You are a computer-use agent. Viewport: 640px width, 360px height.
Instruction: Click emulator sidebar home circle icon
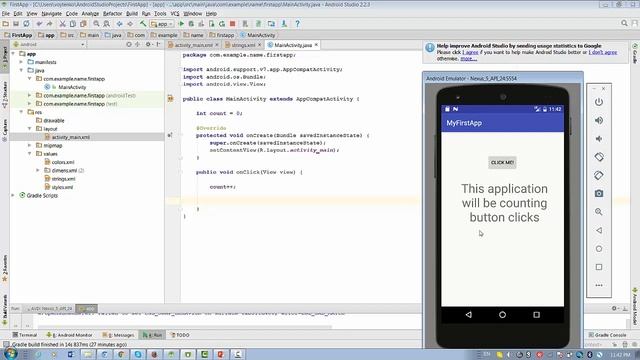tap(599, 249)
